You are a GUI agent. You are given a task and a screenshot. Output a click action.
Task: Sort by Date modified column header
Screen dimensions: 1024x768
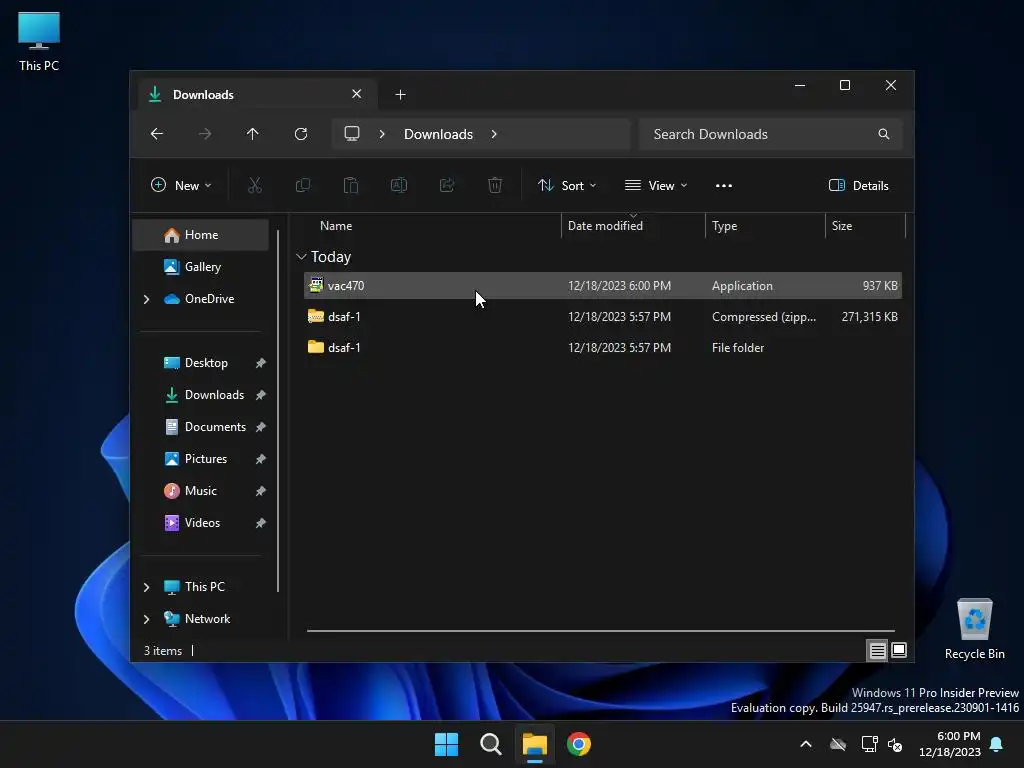[x=633, y=226]
